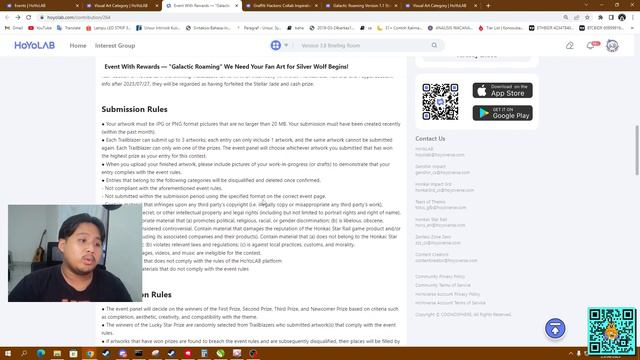
Task: Click the search magnifier icon
Action: (x=434, y=45)
